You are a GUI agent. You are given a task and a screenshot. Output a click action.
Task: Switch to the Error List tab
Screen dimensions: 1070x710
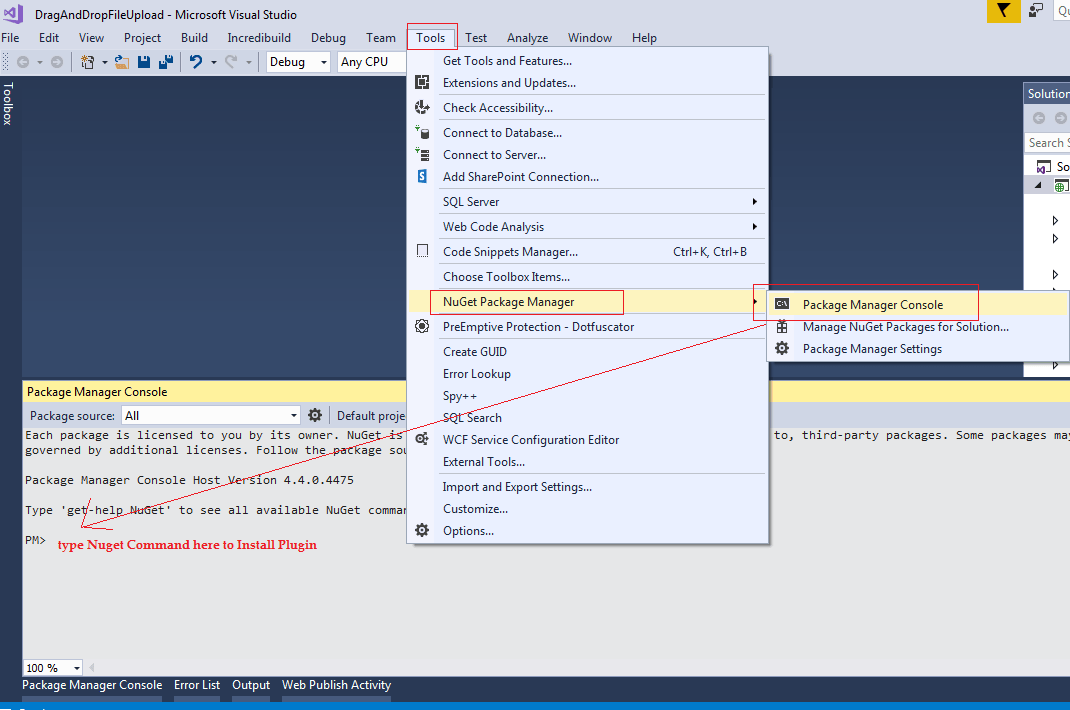coord(197,685)
